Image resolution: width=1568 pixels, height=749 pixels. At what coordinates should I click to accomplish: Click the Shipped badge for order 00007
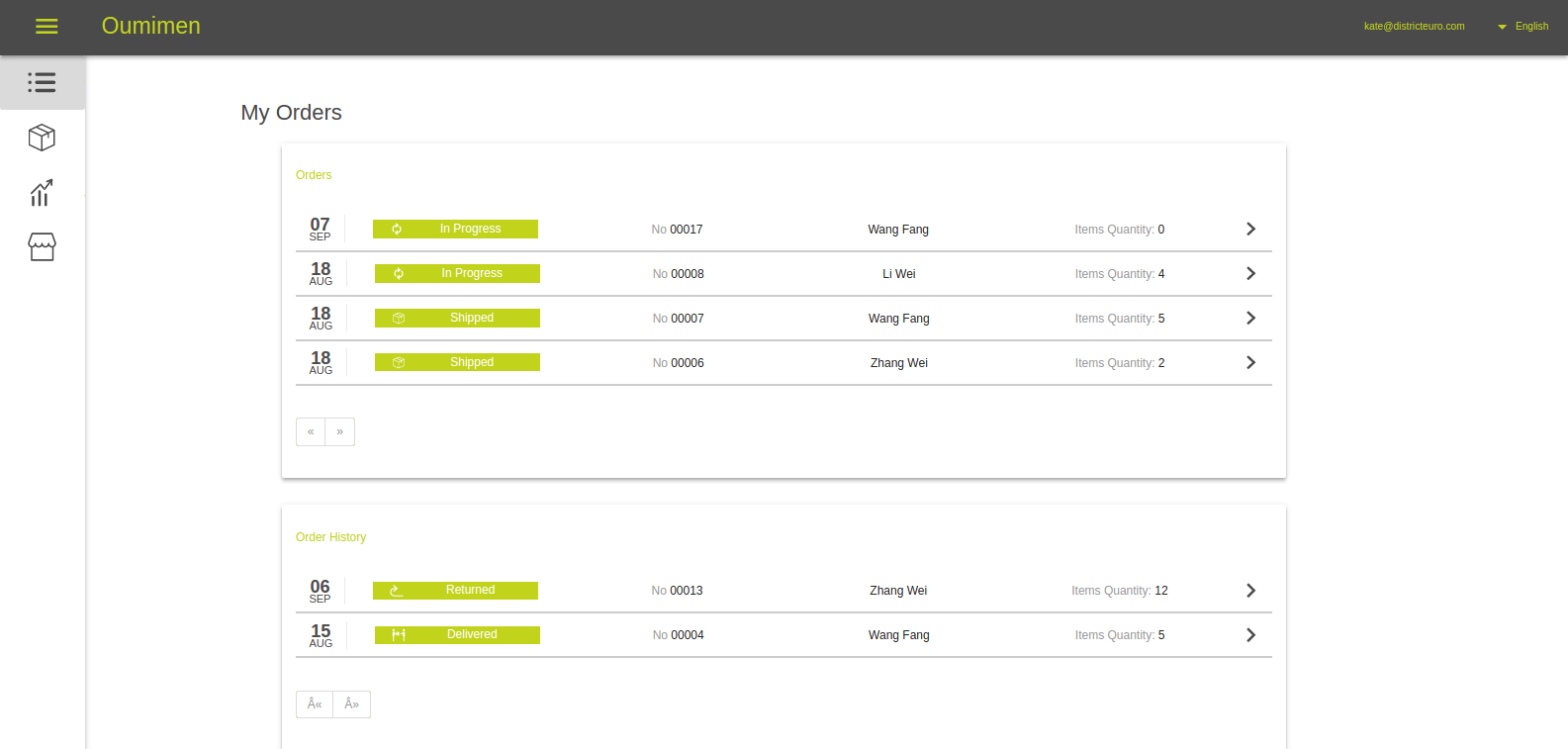click(x=471, y=319)
